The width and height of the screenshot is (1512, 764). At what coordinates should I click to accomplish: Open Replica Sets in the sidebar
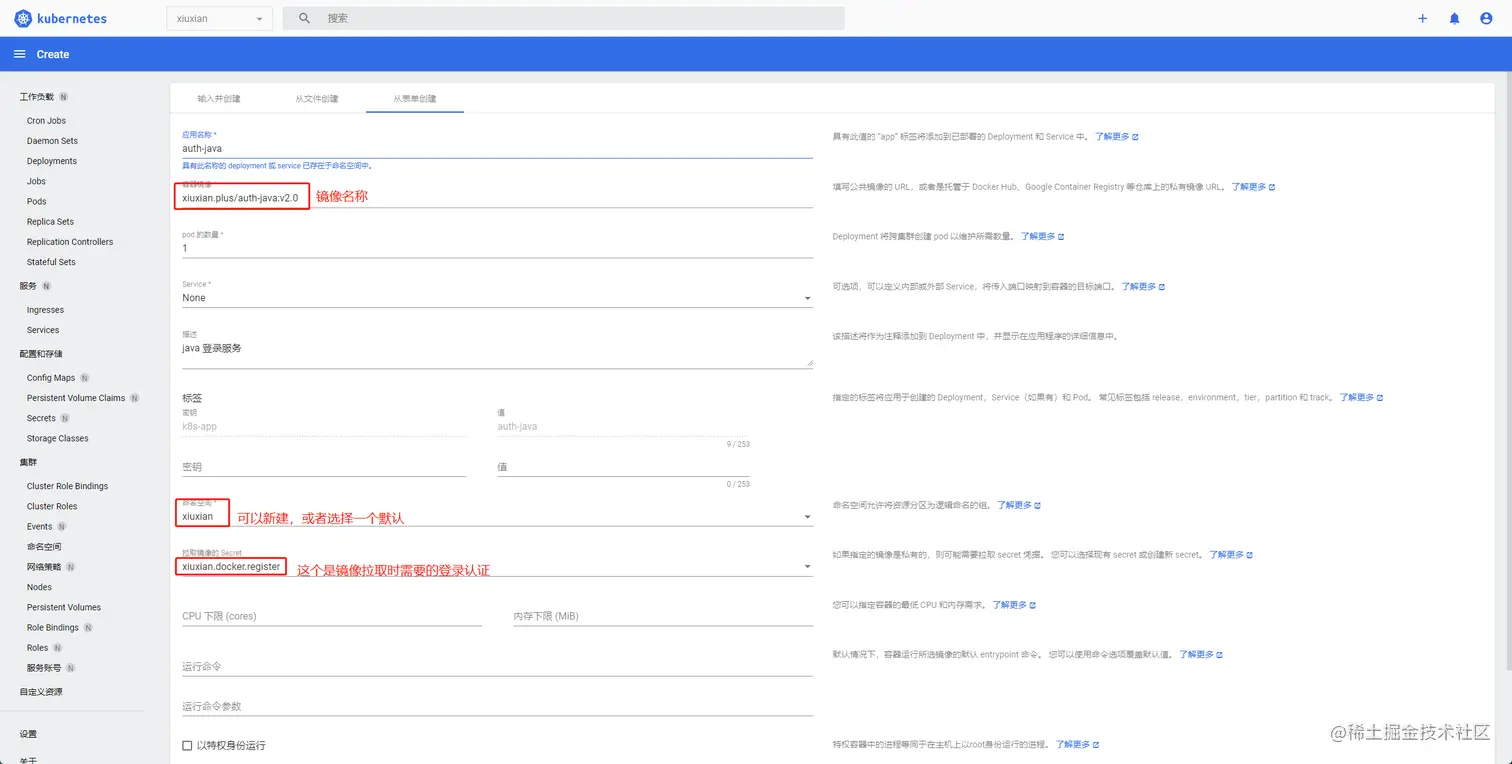(x=50, y=221)
